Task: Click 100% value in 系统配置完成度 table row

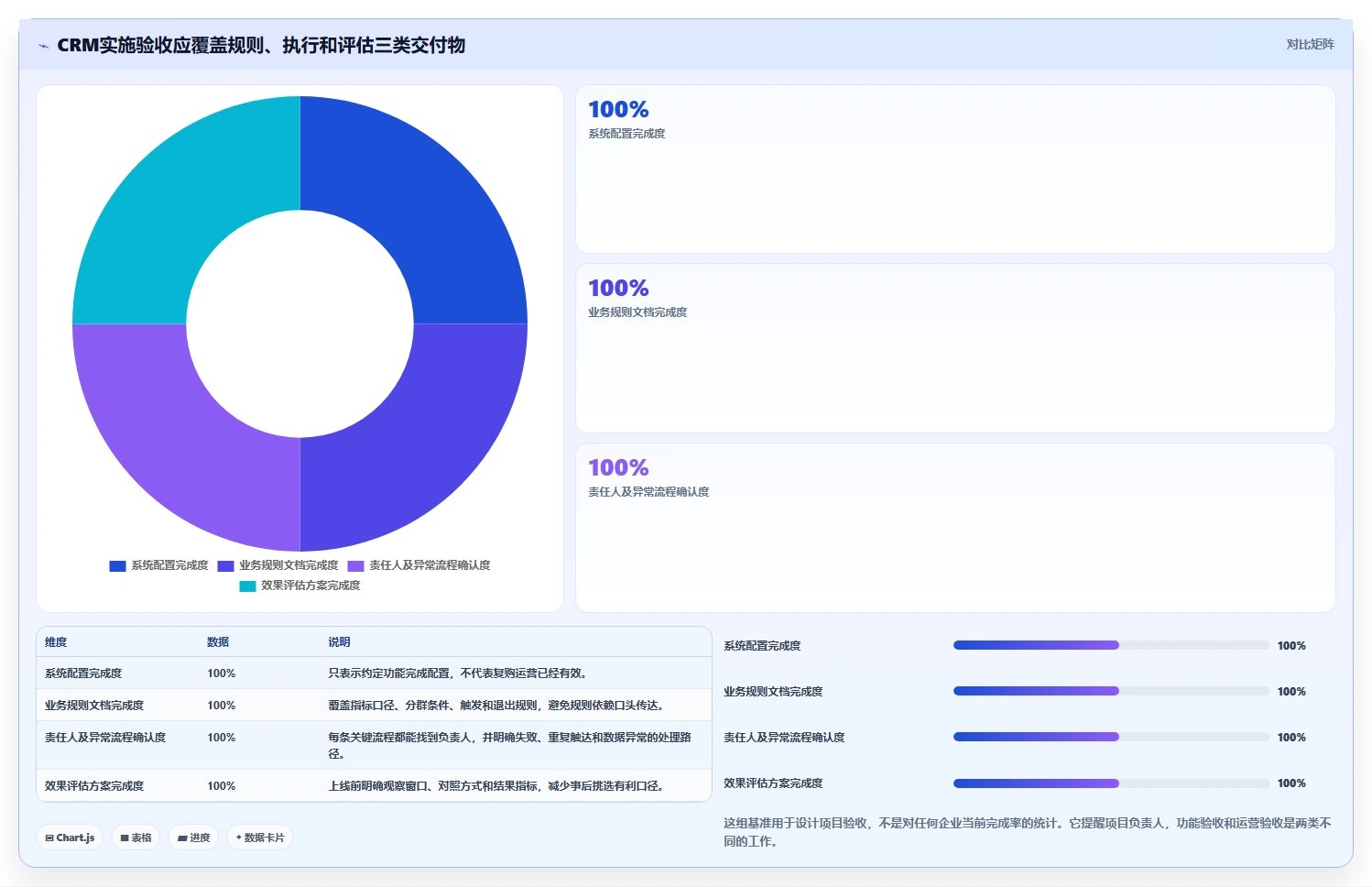Action: (222, 673)
